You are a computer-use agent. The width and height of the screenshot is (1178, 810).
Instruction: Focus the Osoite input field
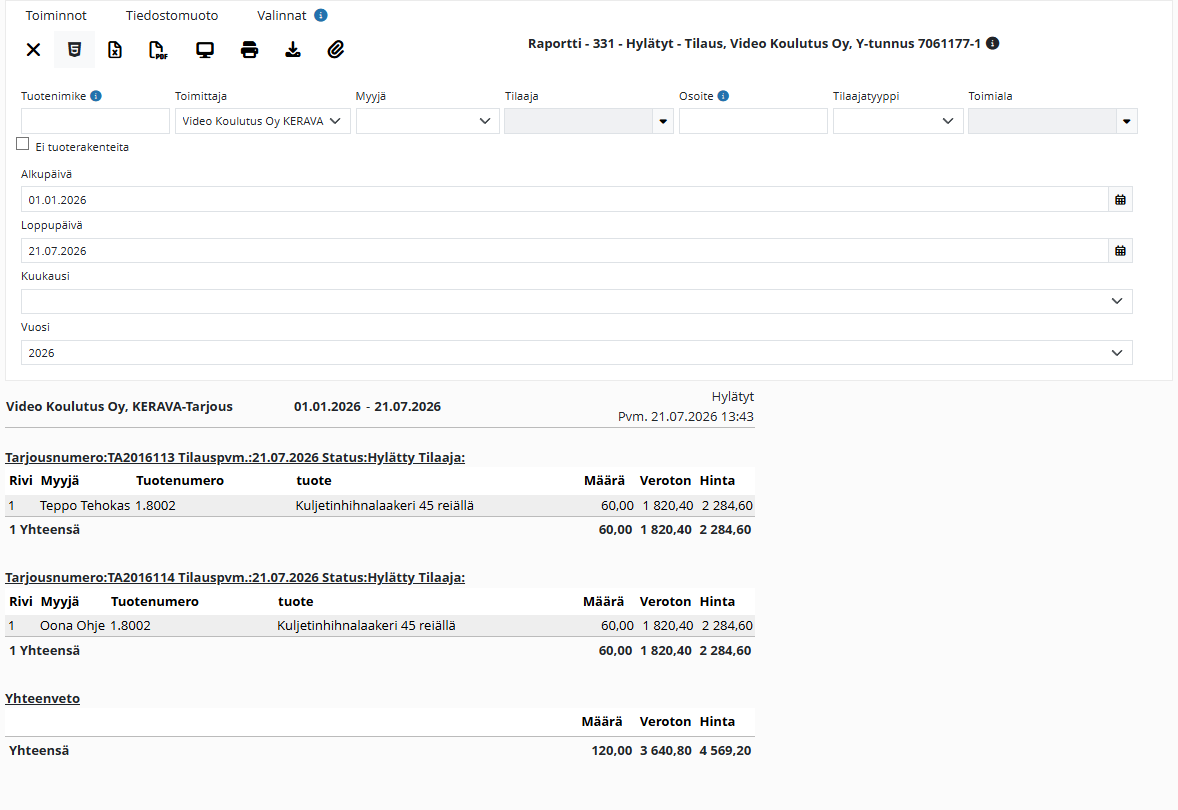(x=753, y=121)
